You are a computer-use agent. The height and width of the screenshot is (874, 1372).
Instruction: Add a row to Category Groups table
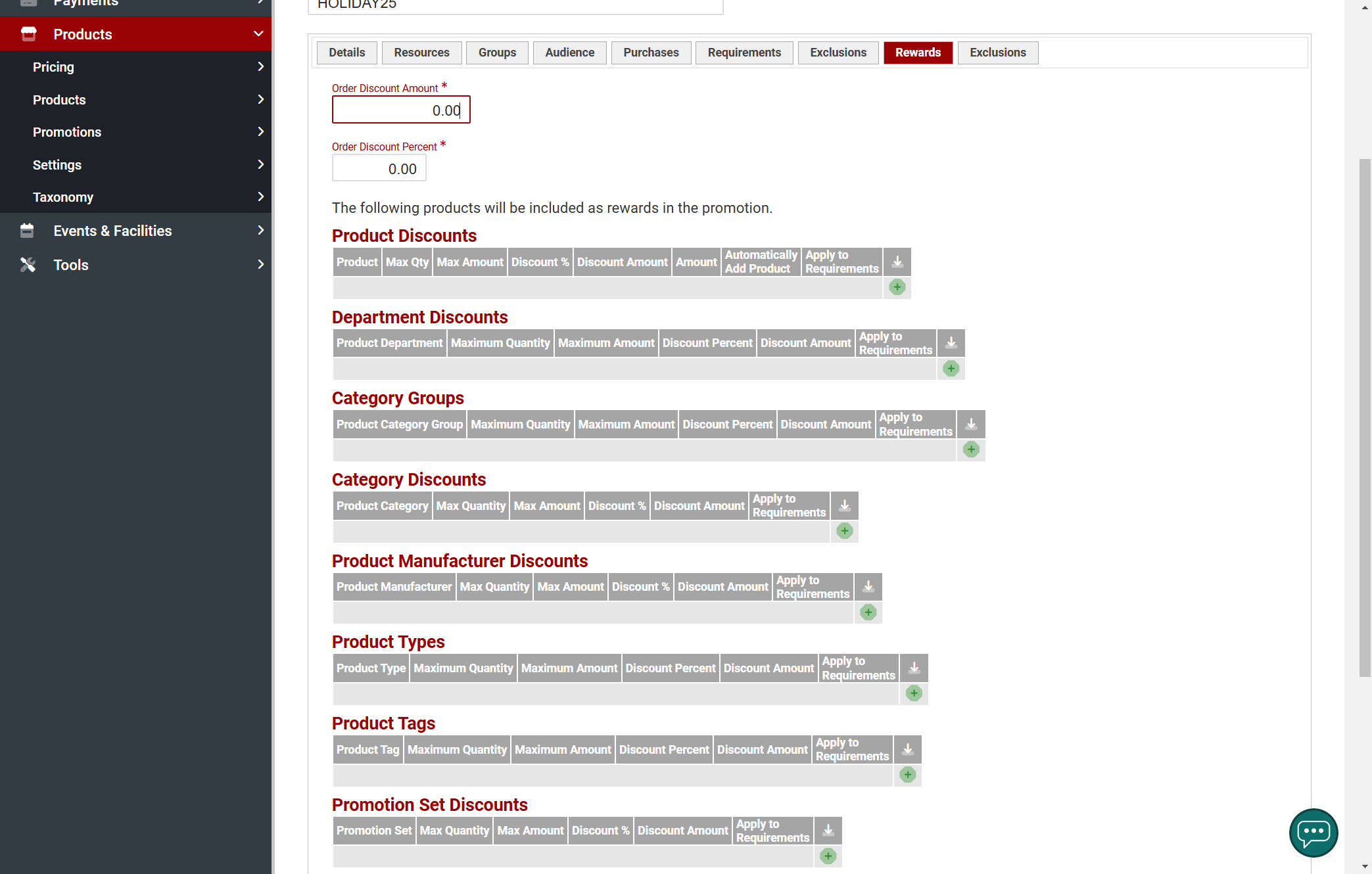coord(971,449)
